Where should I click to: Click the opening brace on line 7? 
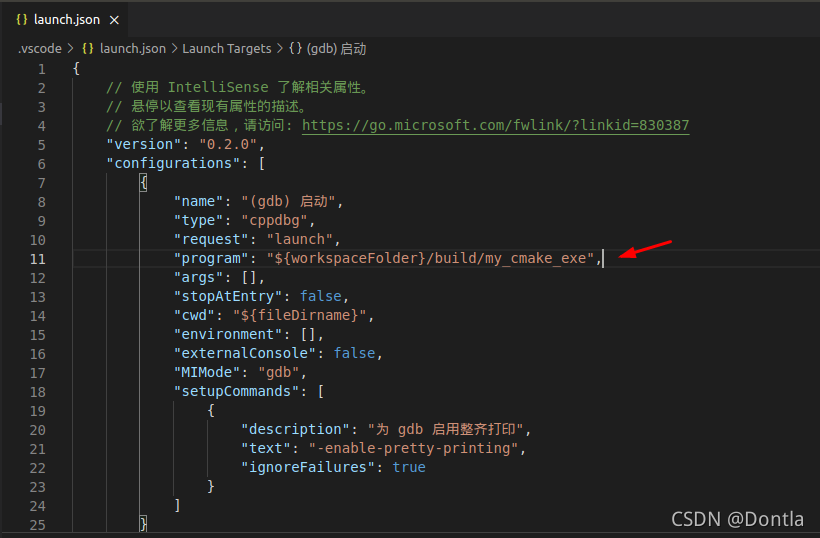pyautogui.click(x=143, y=182)
